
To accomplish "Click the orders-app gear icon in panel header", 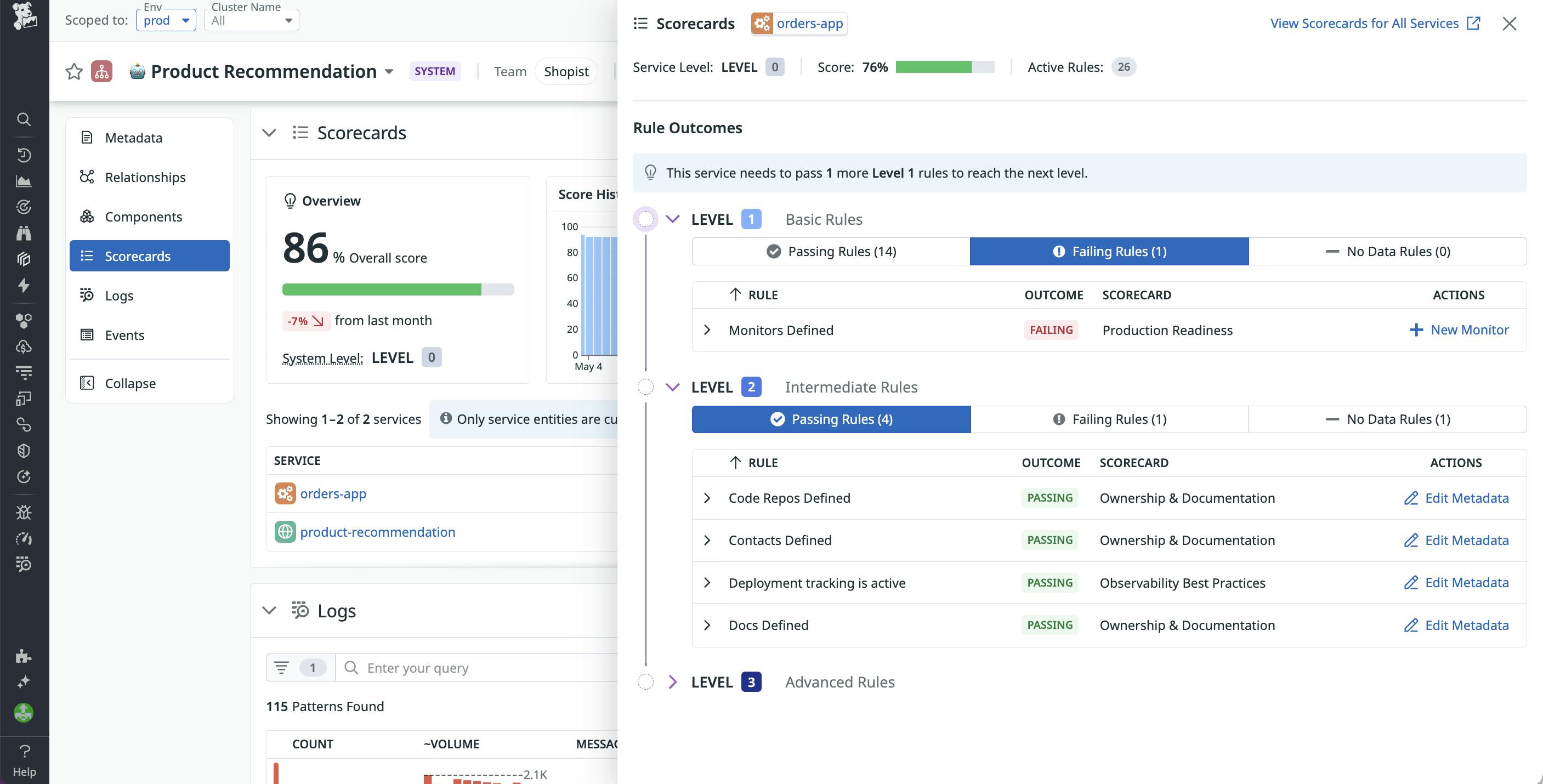I will click(x=763, y=24).
